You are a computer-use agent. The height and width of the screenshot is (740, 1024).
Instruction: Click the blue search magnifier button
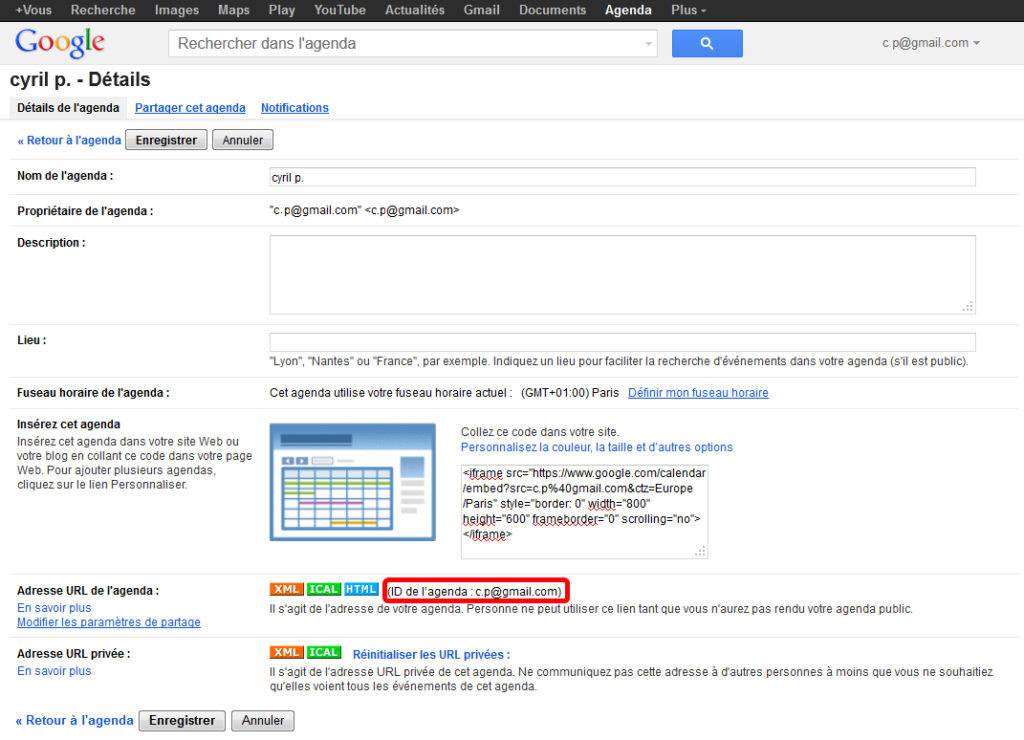tap(706, 44)
